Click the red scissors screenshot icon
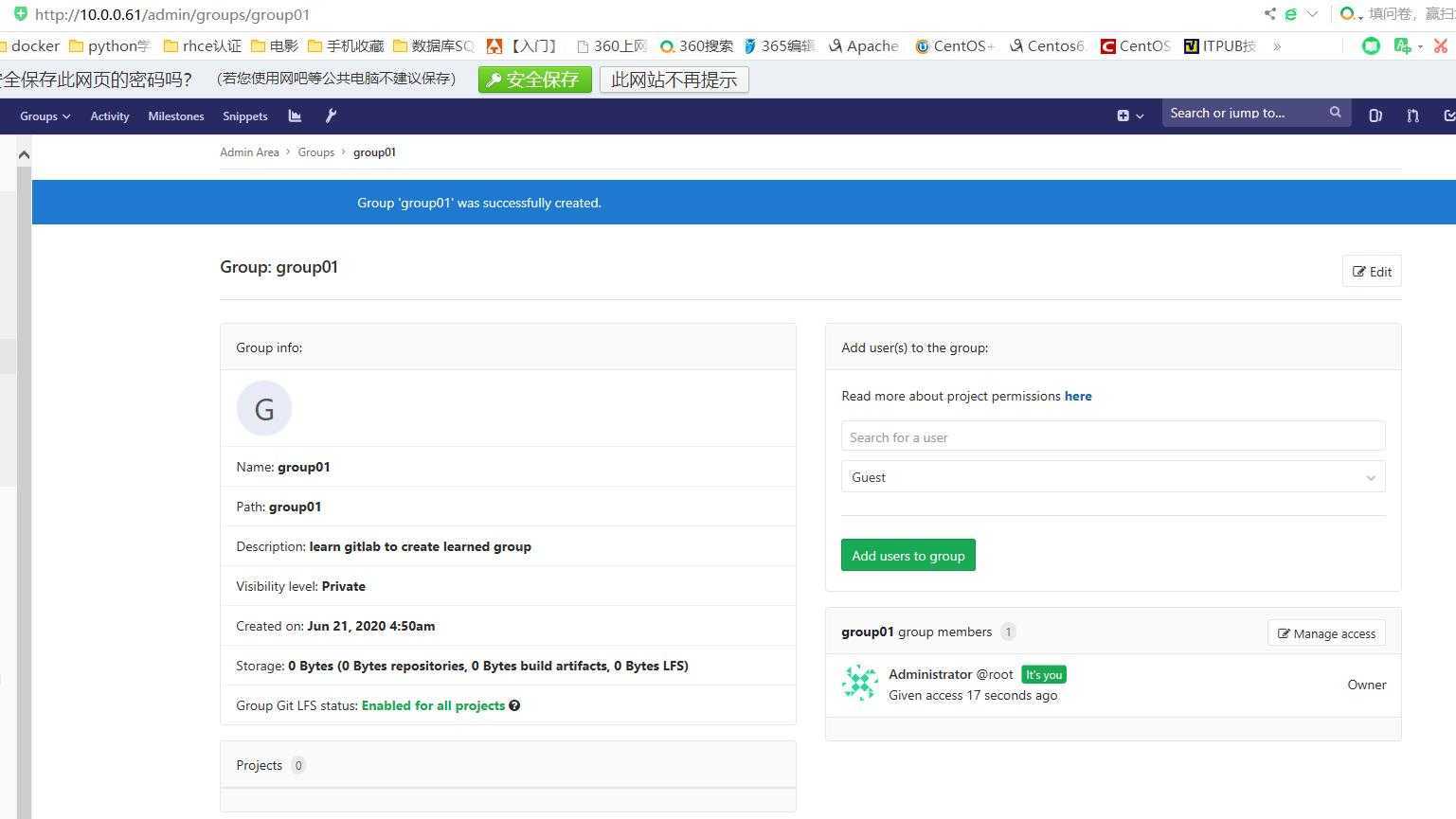The height and width of the screenshot is (819, 1456). coord(1441,45)
